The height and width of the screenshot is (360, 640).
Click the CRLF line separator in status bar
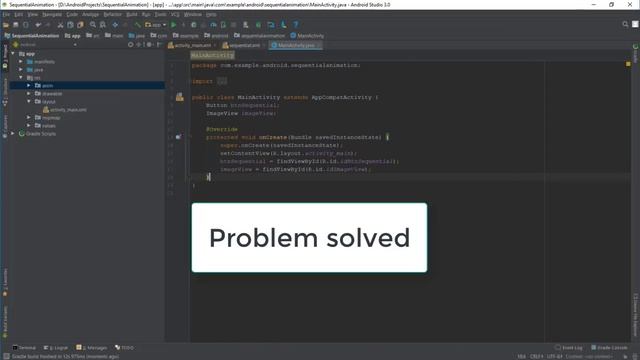(x=536, y=356)
